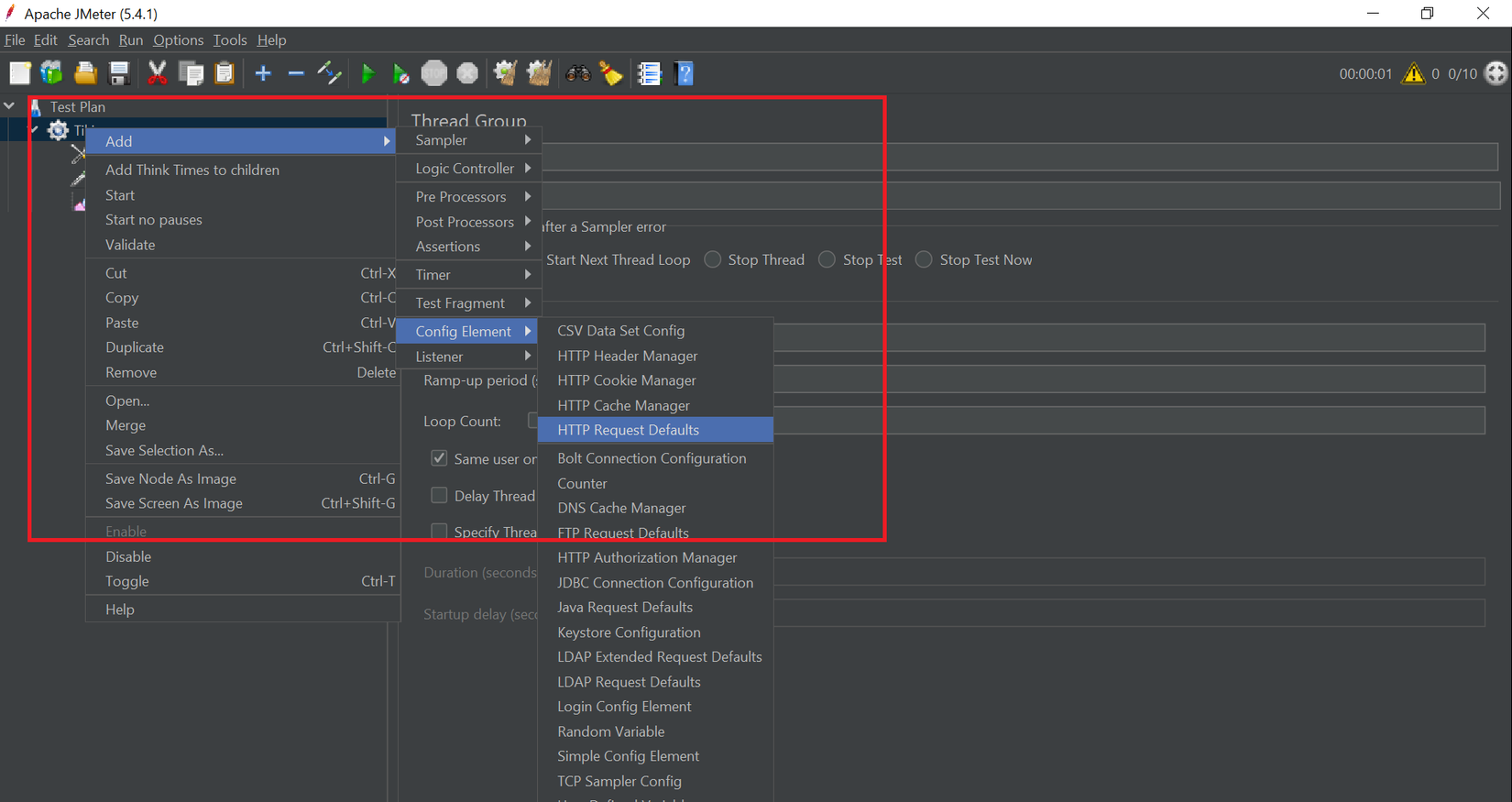Expand the Test Fragment submenu

[468, 303]
